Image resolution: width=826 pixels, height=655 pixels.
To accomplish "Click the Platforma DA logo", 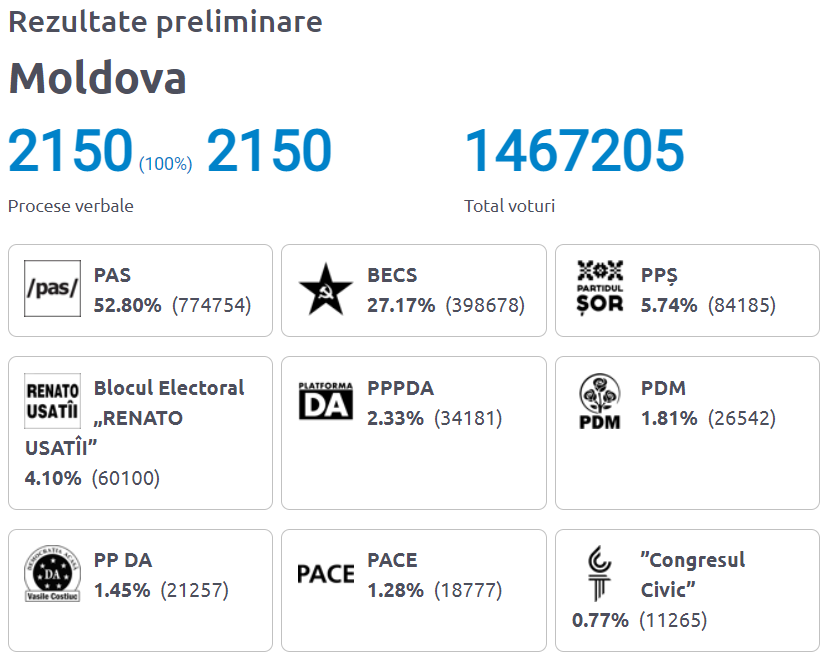I will [326, 400].
